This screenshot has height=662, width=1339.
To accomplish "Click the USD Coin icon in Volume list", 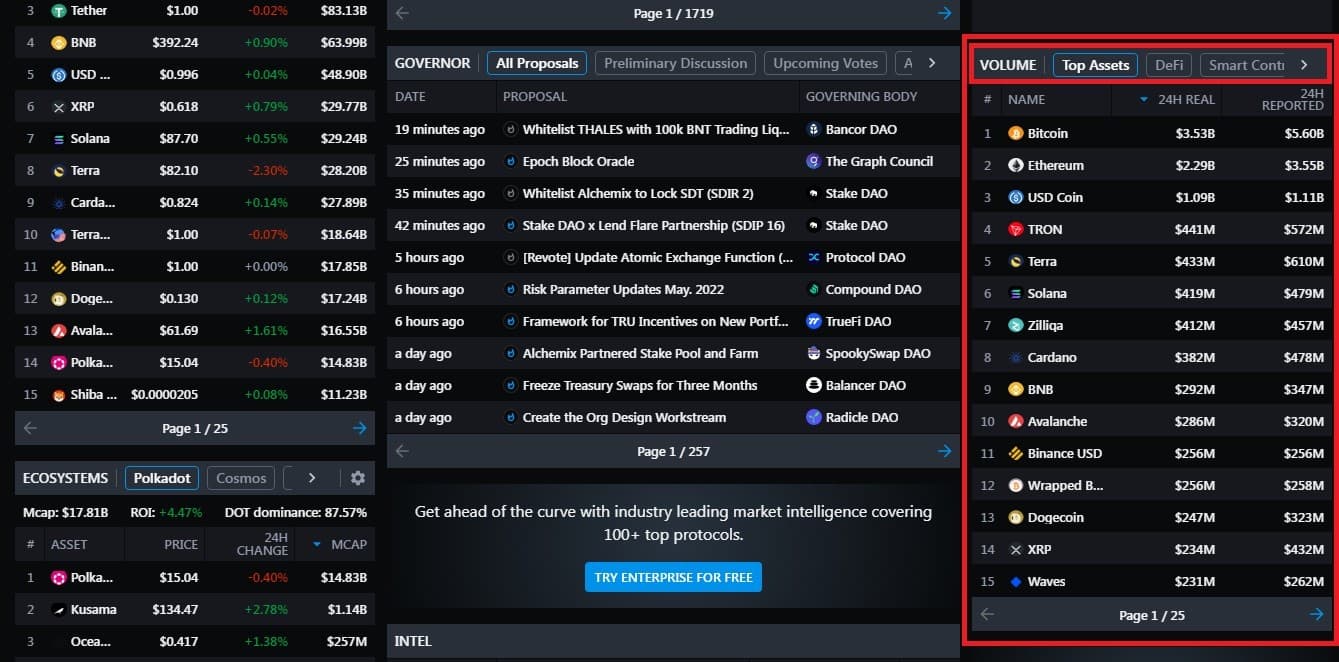I will 1016,197.
